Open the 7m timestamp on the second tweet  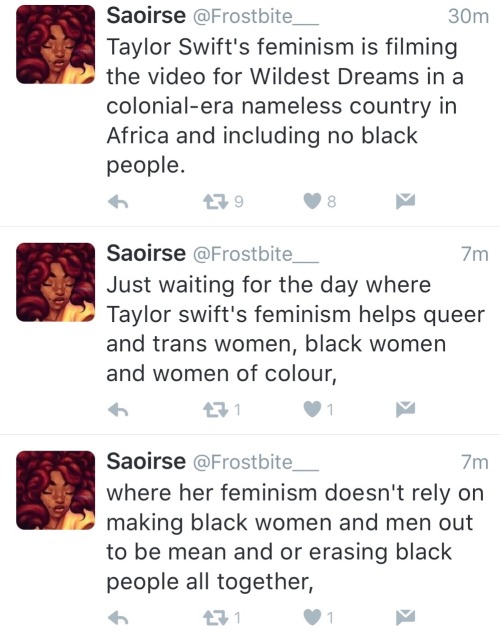tap(475, 254)
